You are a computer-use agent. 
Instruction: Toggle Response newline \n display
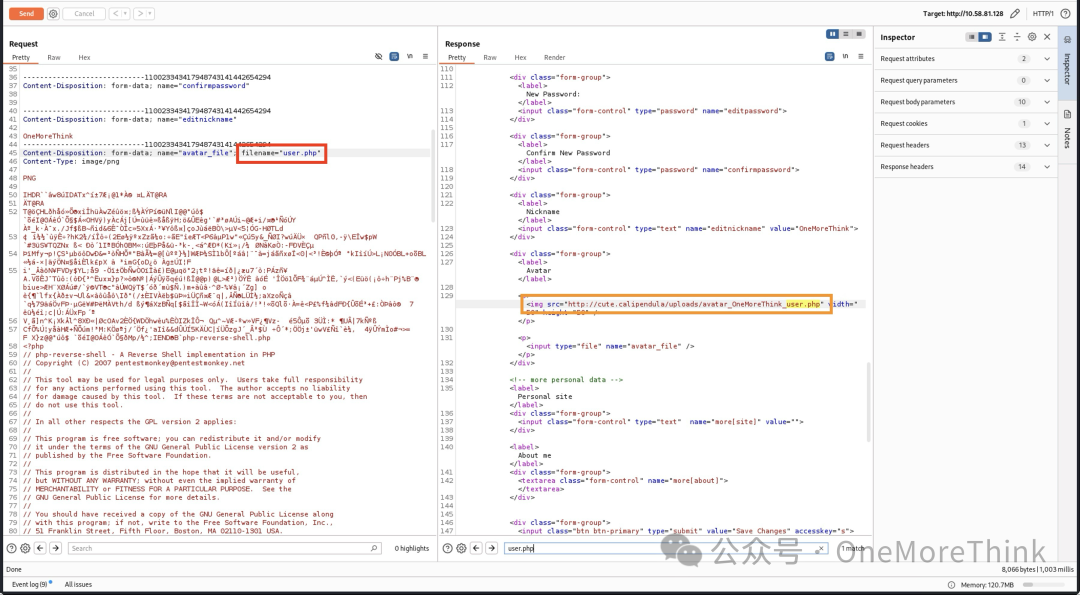(846, 56)
